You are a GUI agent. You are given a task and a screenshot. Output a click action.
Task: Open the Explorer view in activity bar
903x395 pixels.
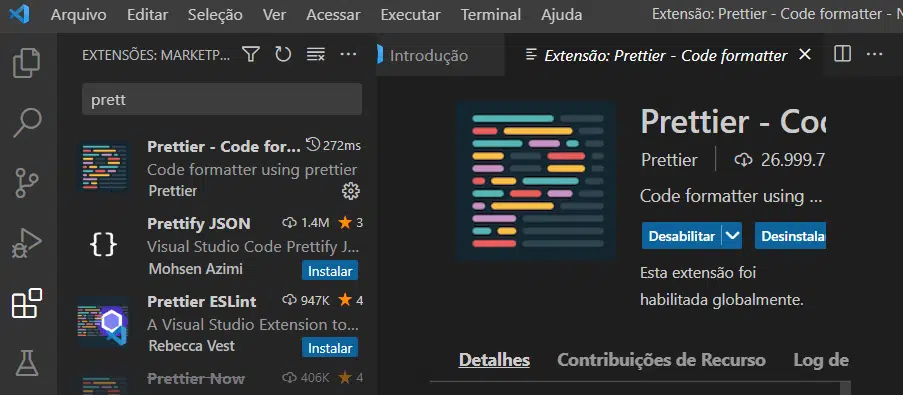[27, 63]
